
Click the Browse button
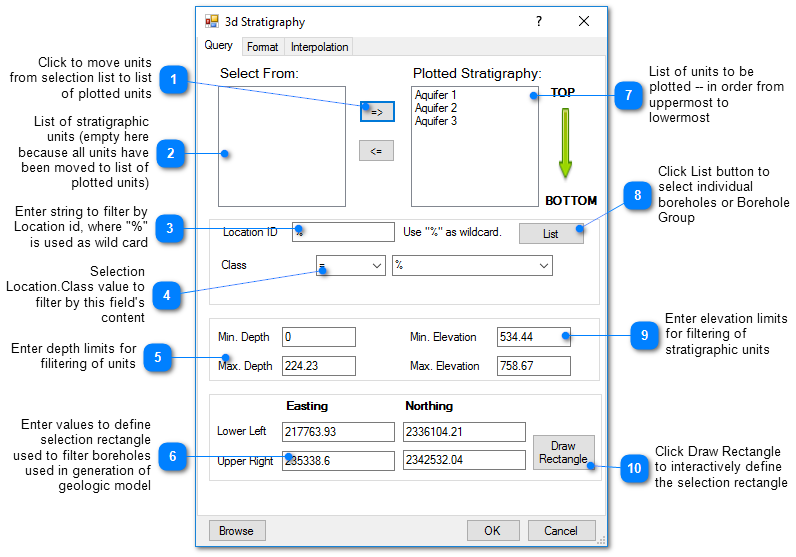point(237,530)
